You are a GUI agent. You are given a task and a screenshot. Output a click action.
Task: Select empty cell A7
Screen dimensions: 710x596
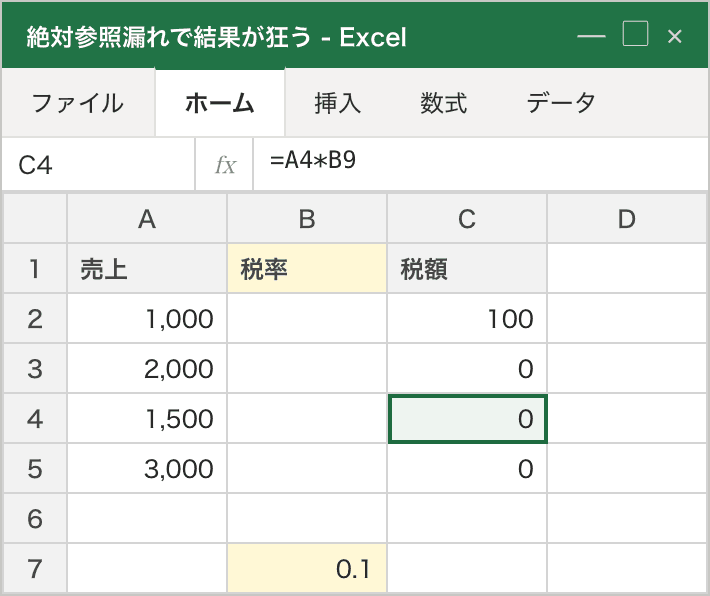pos(147,568)
